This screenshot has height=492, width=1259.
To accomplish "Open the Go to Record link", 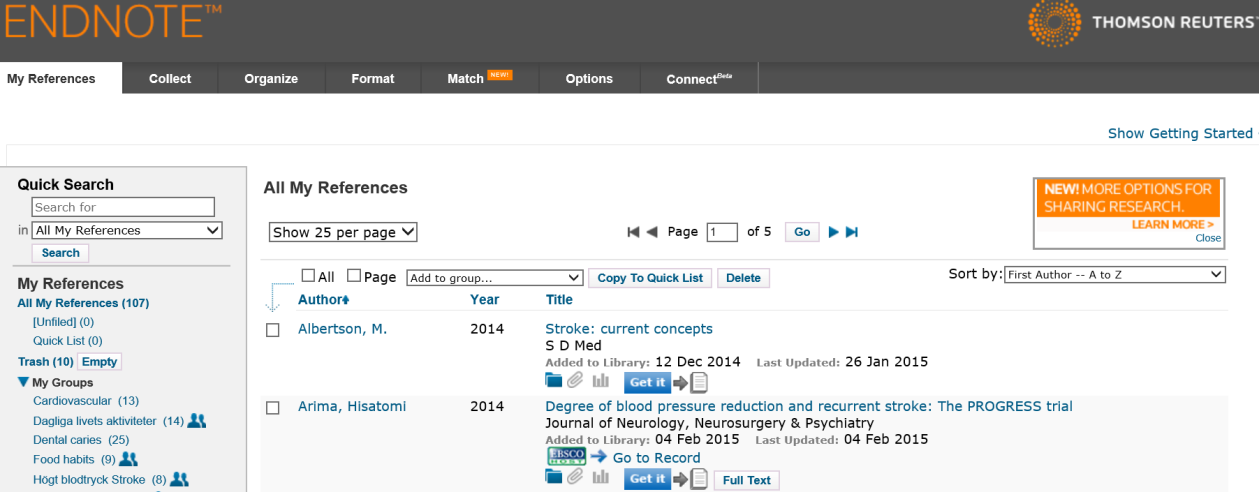I will pos(656,458).
